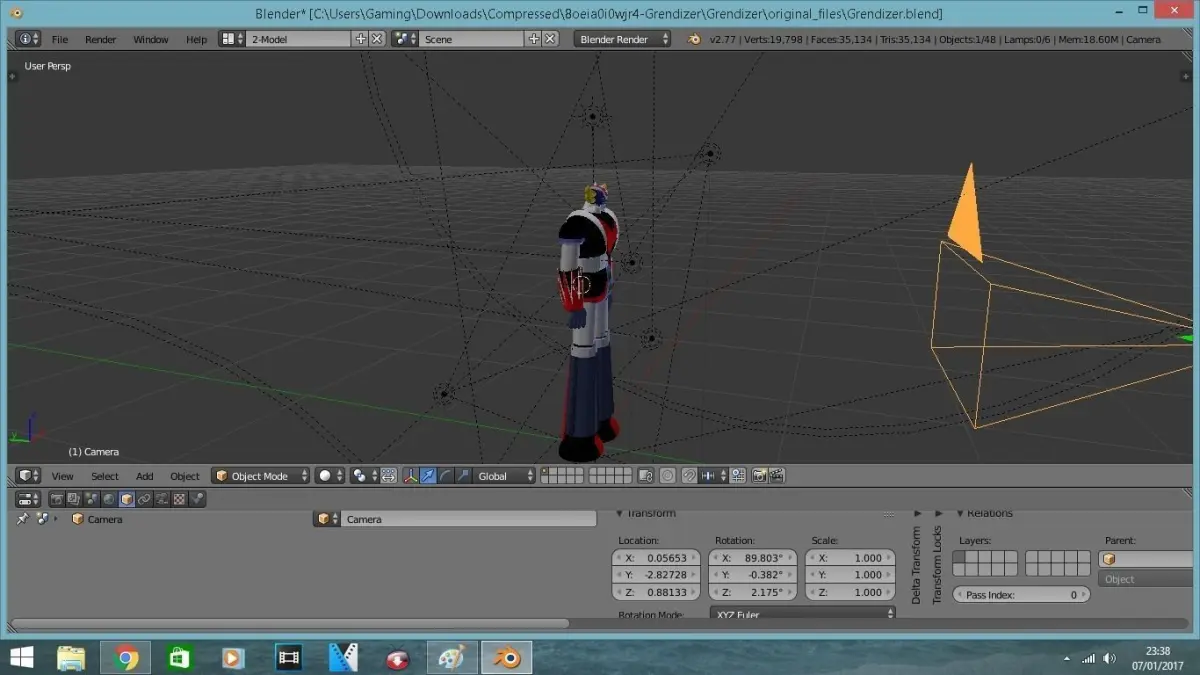Switch to the Scene properties tab
1200x675 pixels.
point(92,498)
